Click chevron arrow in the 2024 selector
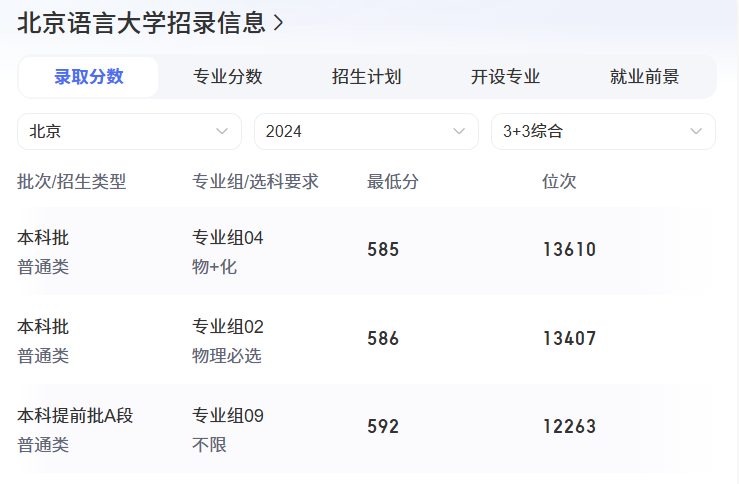The width and height of the screenshot is (739, 484). (459, 131)
